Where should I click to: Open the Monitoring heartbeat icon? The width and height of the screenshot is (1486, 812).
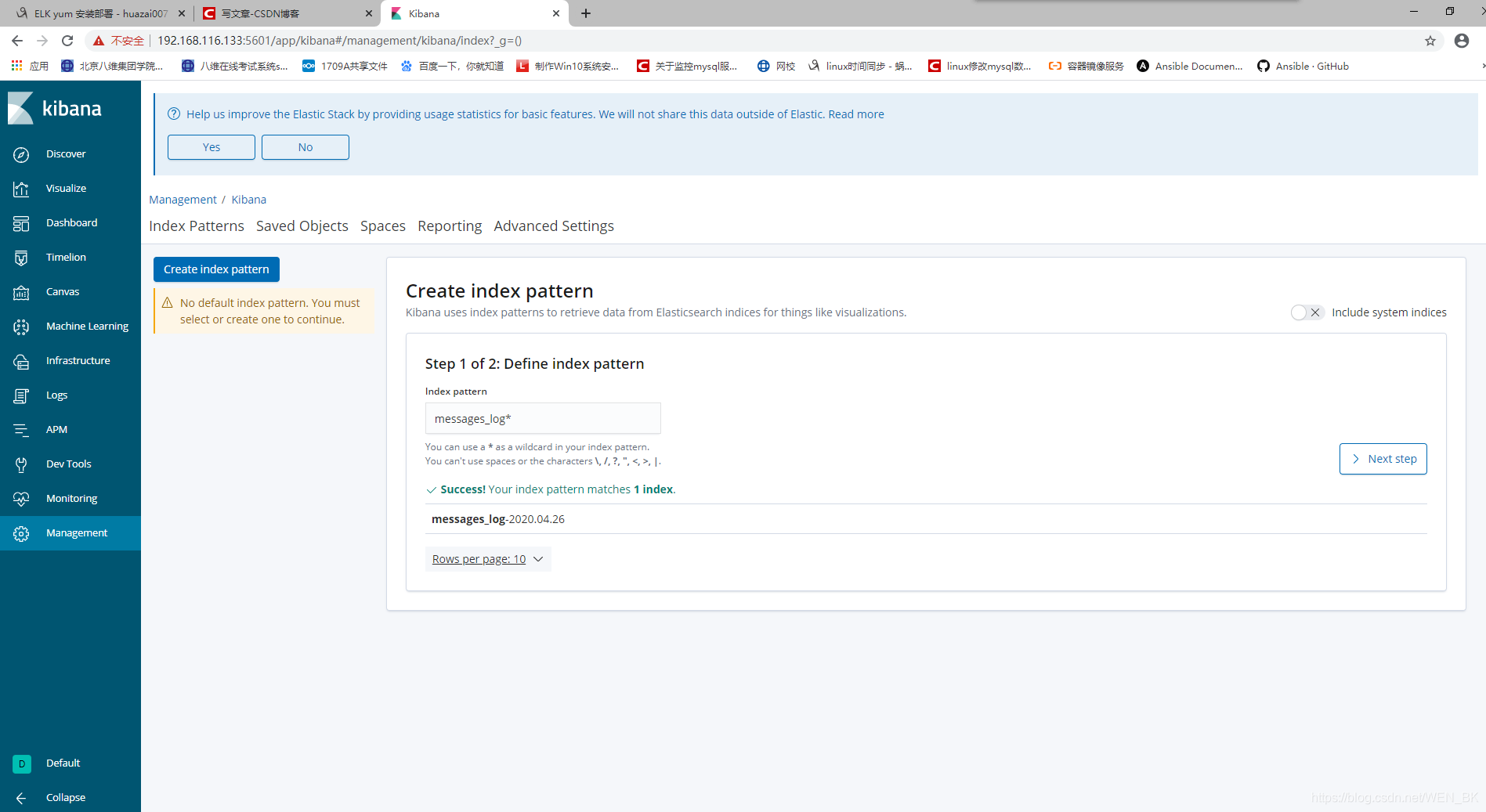(21, 499)
